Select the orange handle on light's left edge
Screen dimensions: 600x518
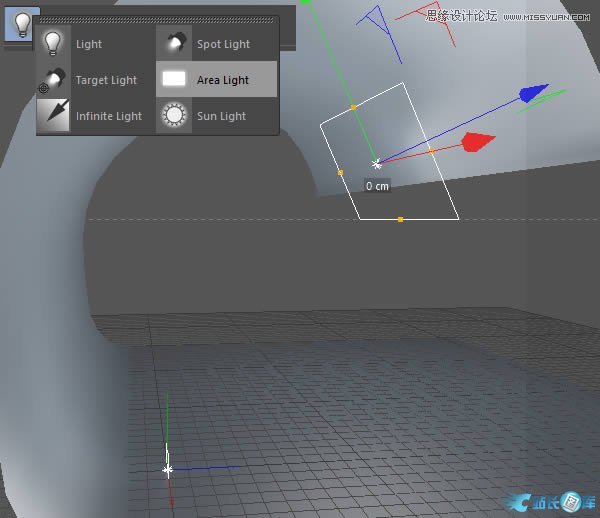pyautogui.click(x=340, y=173)
